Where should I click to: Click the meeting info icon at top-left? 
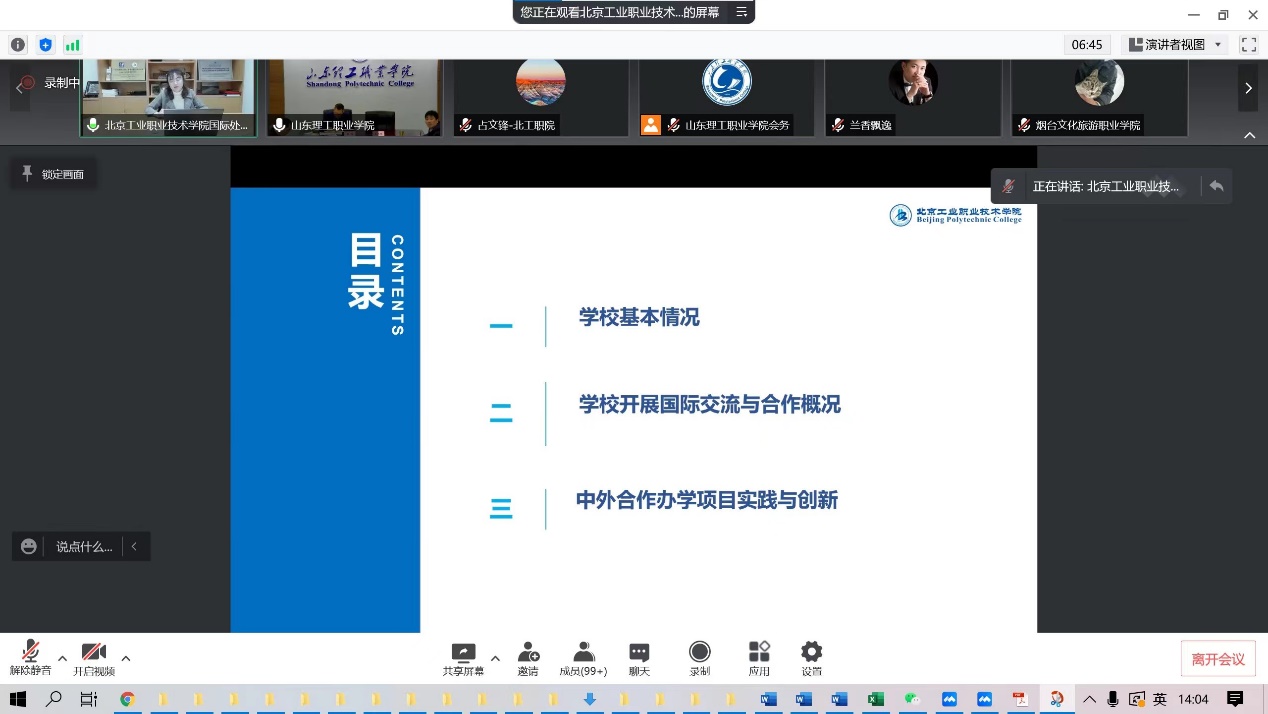point(18,45)
